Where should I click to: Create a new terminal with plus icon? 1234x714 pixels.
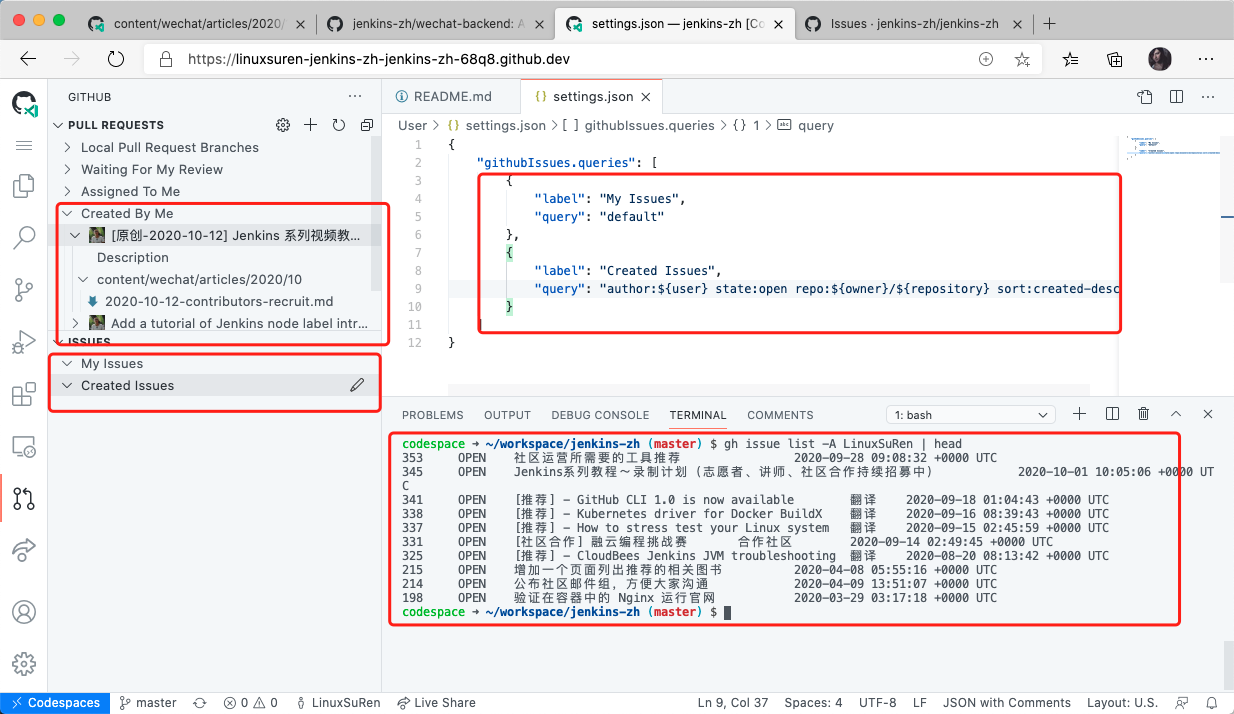click(x=1079, y=414)
